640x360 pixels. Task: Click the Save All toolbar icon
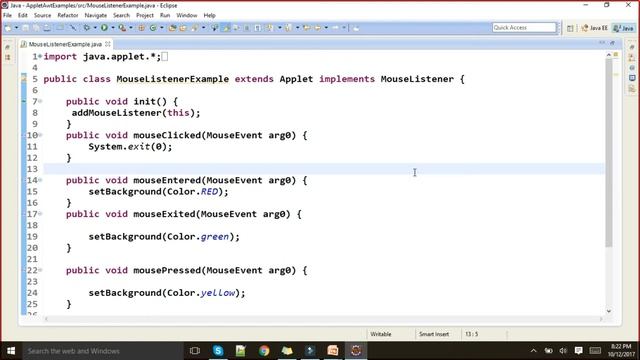(36, 28)
